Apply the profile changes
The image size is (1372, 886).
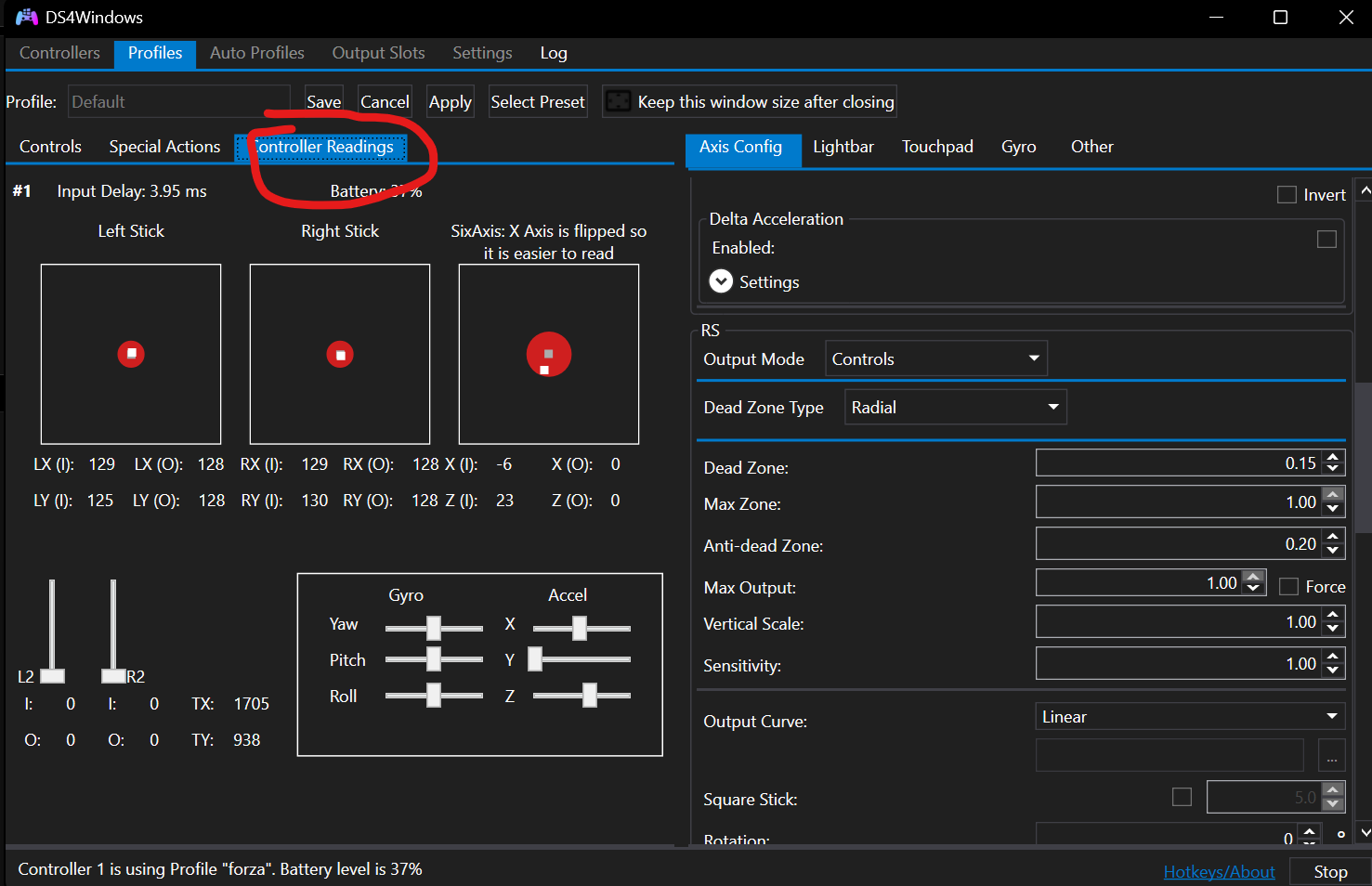(x=451, y=101)
